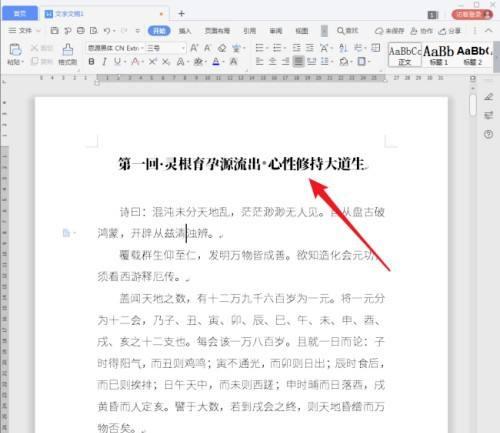The height and width of the screenshot is (433, 500).
Task: Toggle Justify alignment button
Action: click(298, 62)
